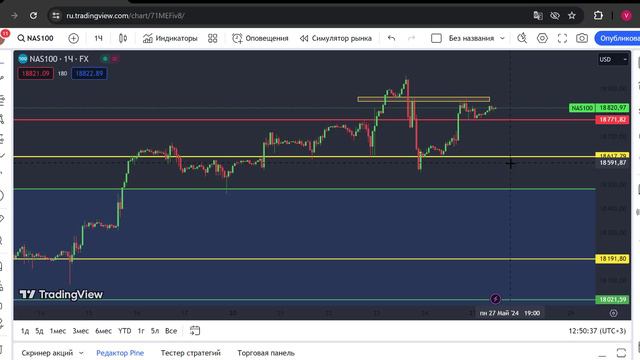
Task: Click purple lightning event marker
Action: point(495,299)
